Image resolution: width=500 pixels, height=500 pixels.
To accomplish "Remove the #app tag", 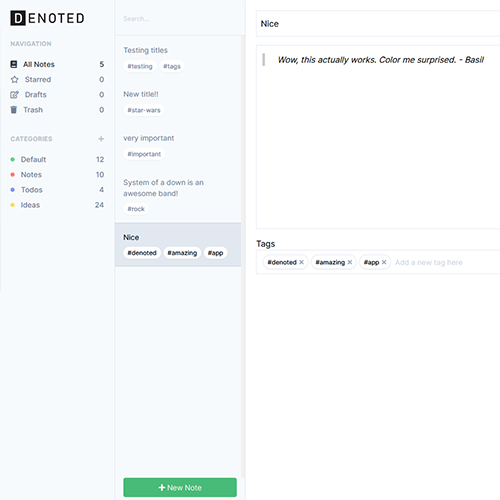I will (x=384, y=262).
